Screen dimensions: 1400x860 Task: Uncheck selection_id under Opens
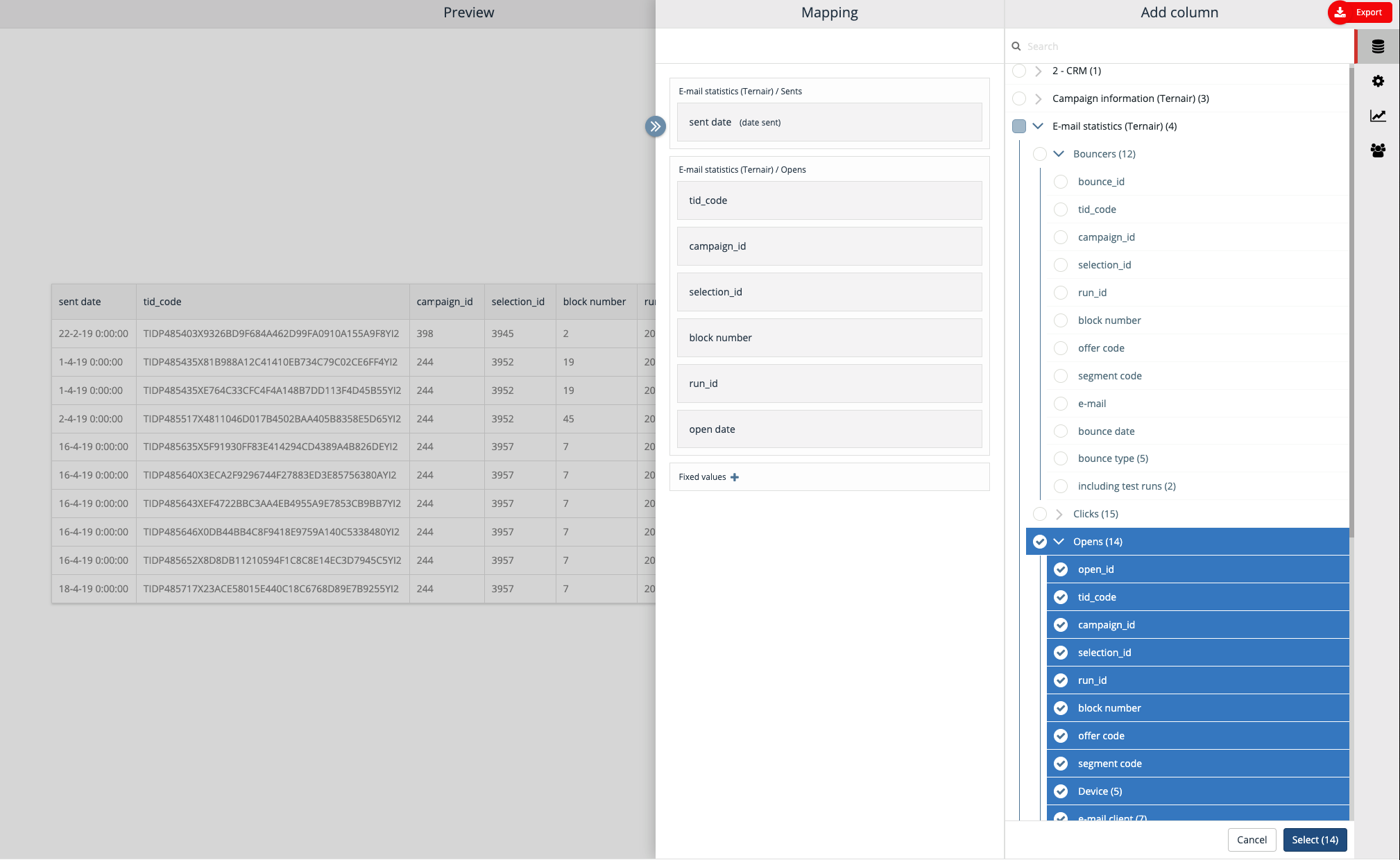click(1061, 653)
